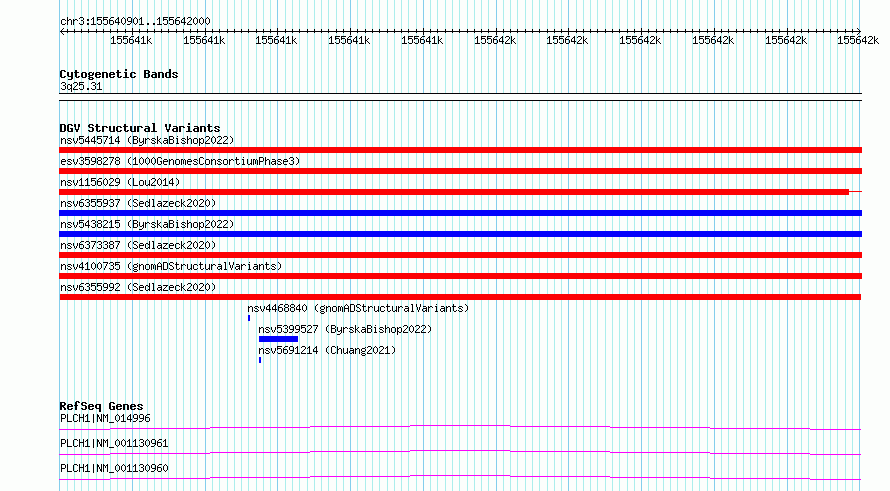The image size is (890, 491).
Task: Click the red bar under esv3598278
Action: pyautogui.click(x=460, y=171)
